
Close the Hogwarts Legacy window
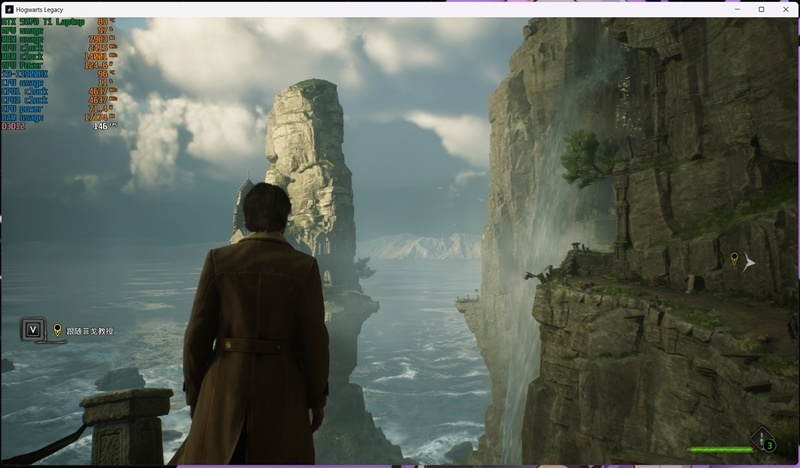tap(786, 9)
